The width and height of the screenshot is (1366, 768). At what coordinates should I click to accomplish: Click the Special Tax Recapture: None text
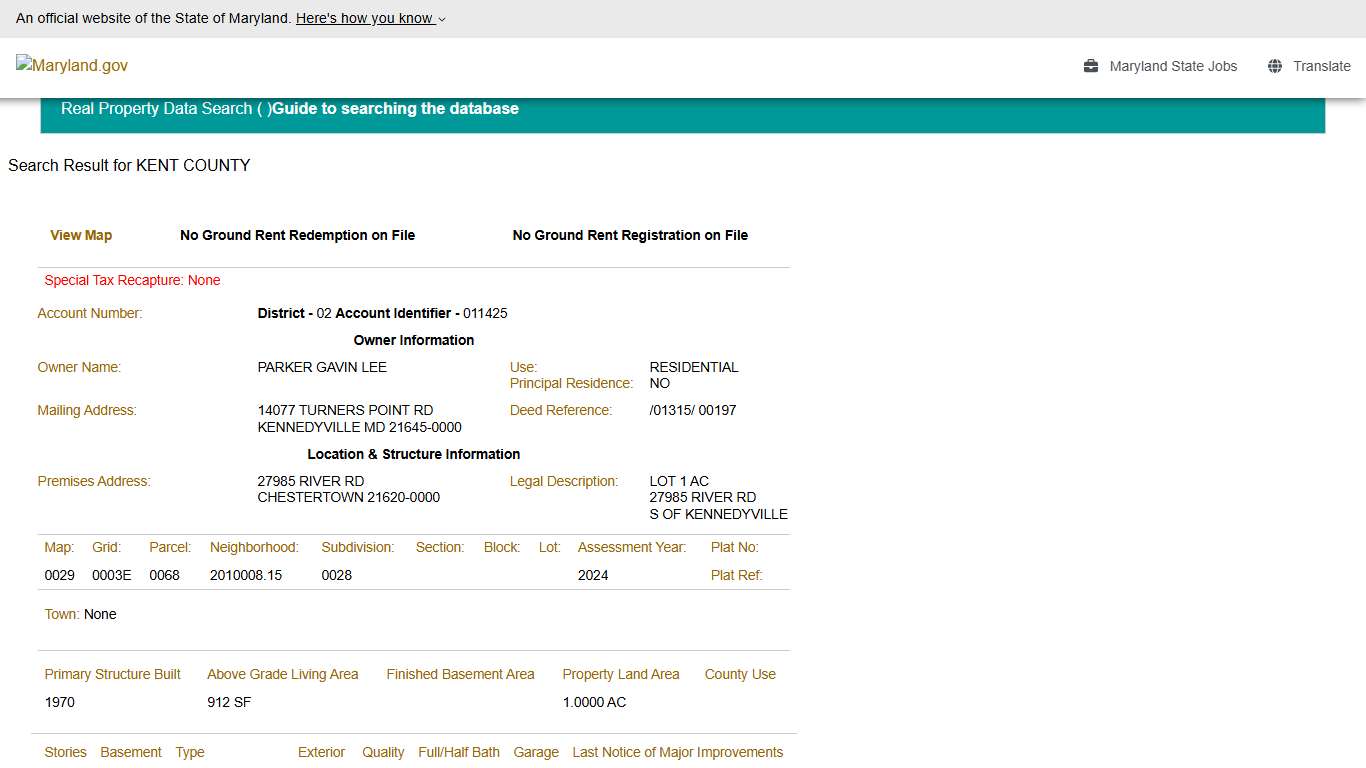pos(132,280)
